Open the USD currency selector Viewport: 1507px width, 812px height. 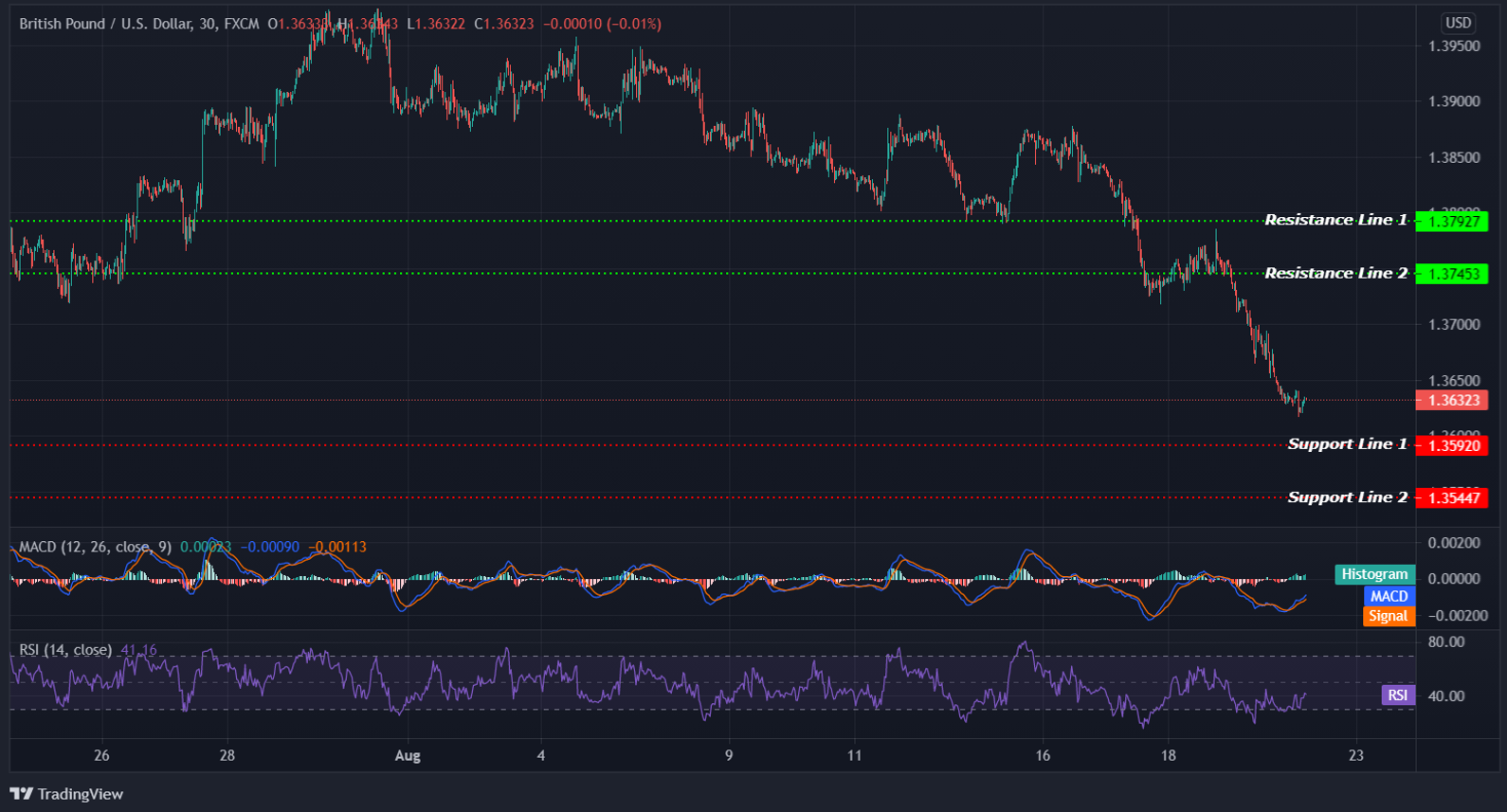(1458, 23)
